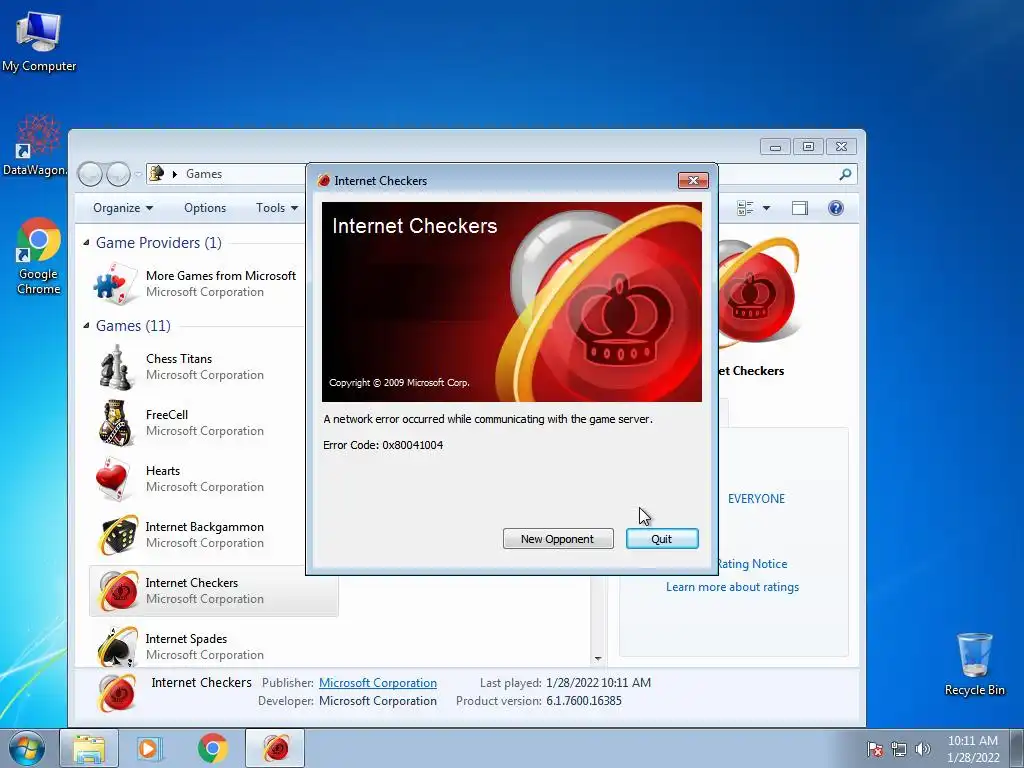Viewport: 1024px width, 768px height.
Task: Select the Recycle Bin desktop icon
Action: [x=974, y=664]
